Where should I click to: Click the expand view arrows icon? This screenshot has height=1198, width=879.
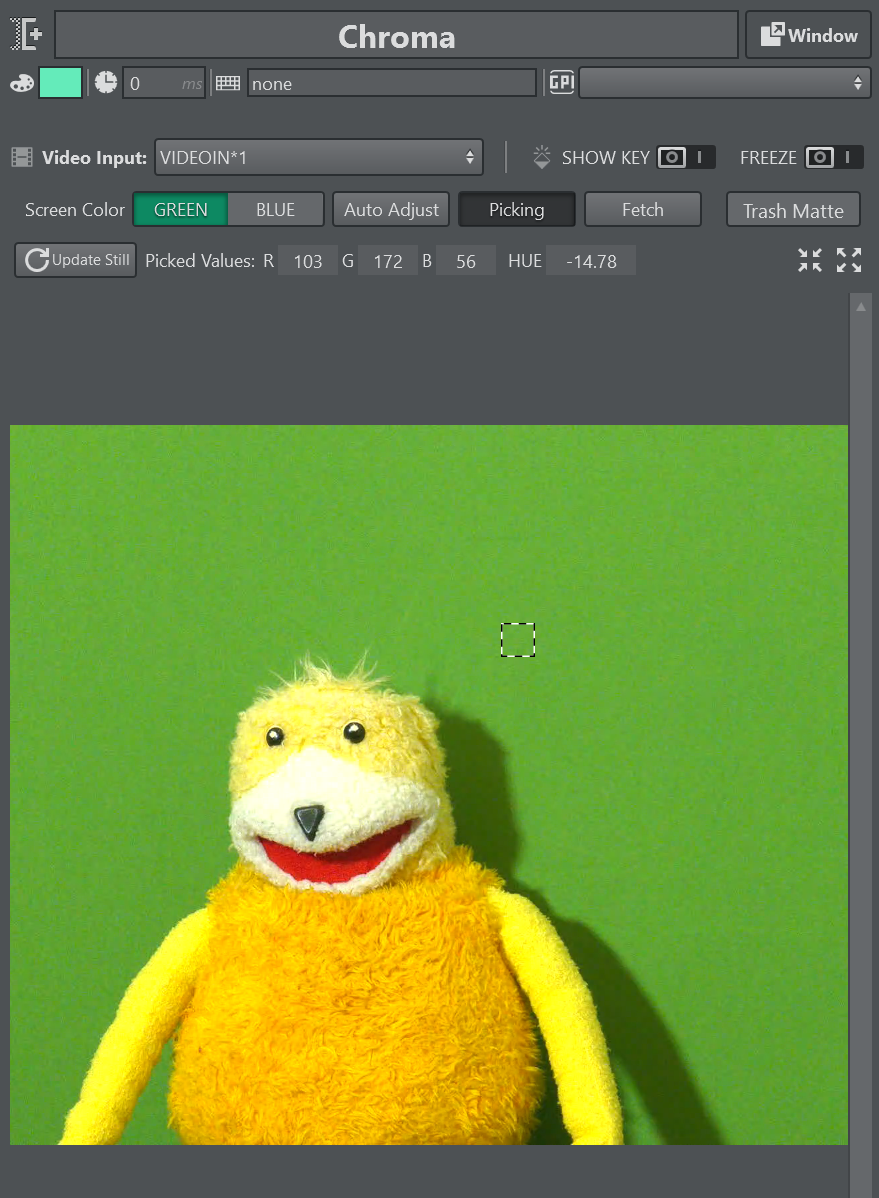[849, 261]
